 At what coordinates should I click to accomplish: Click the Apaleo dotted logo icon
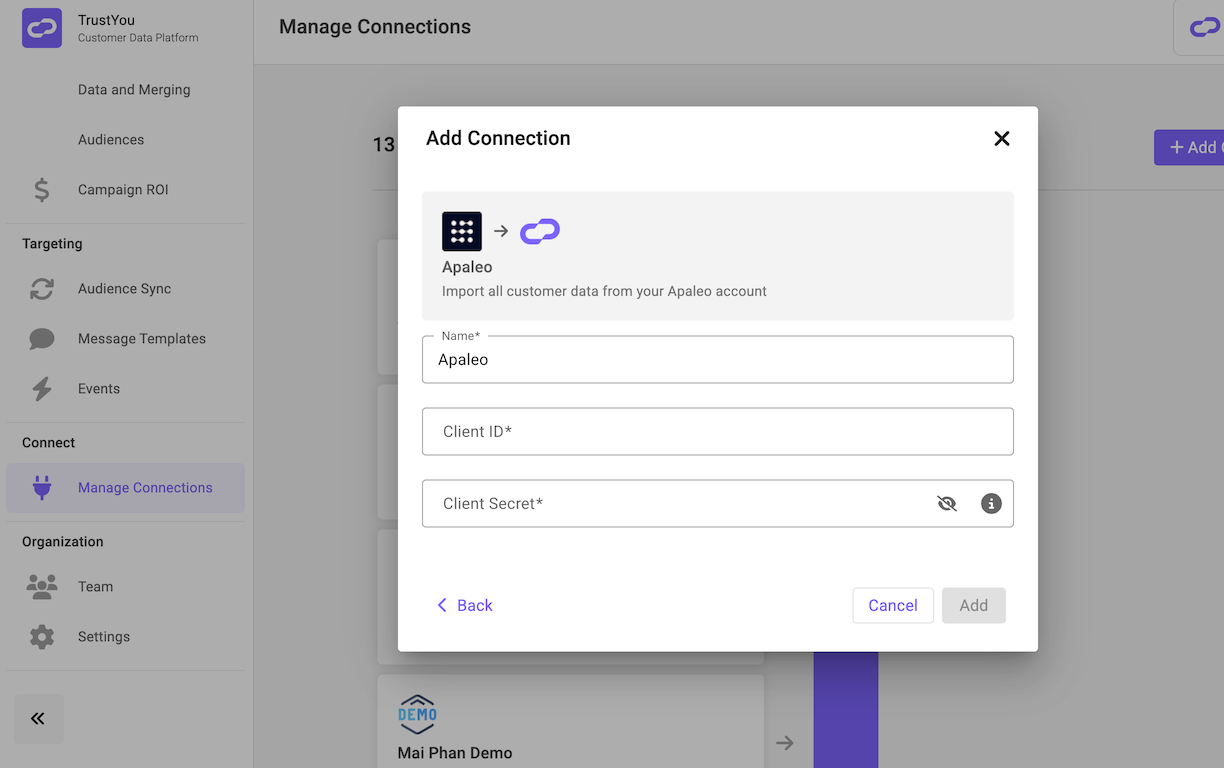pyautogui.click(x=462, y=231)
